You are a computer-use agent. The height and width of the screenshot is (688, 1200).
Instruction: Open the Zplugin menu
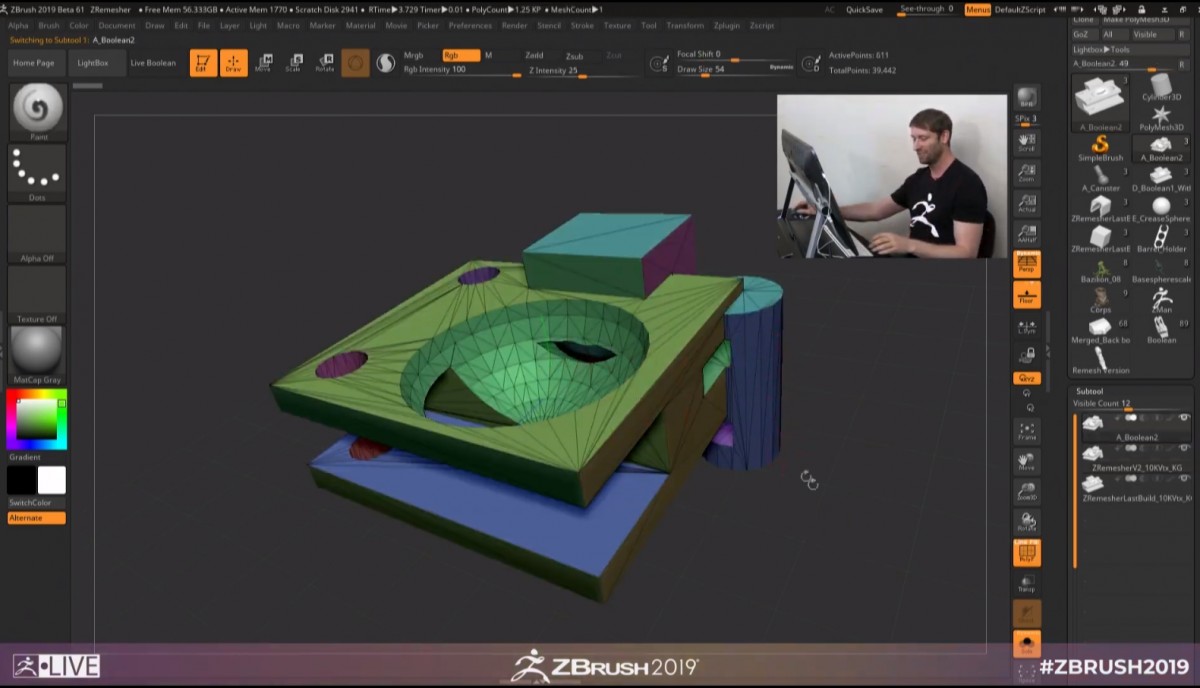click(x=725, y=25)
